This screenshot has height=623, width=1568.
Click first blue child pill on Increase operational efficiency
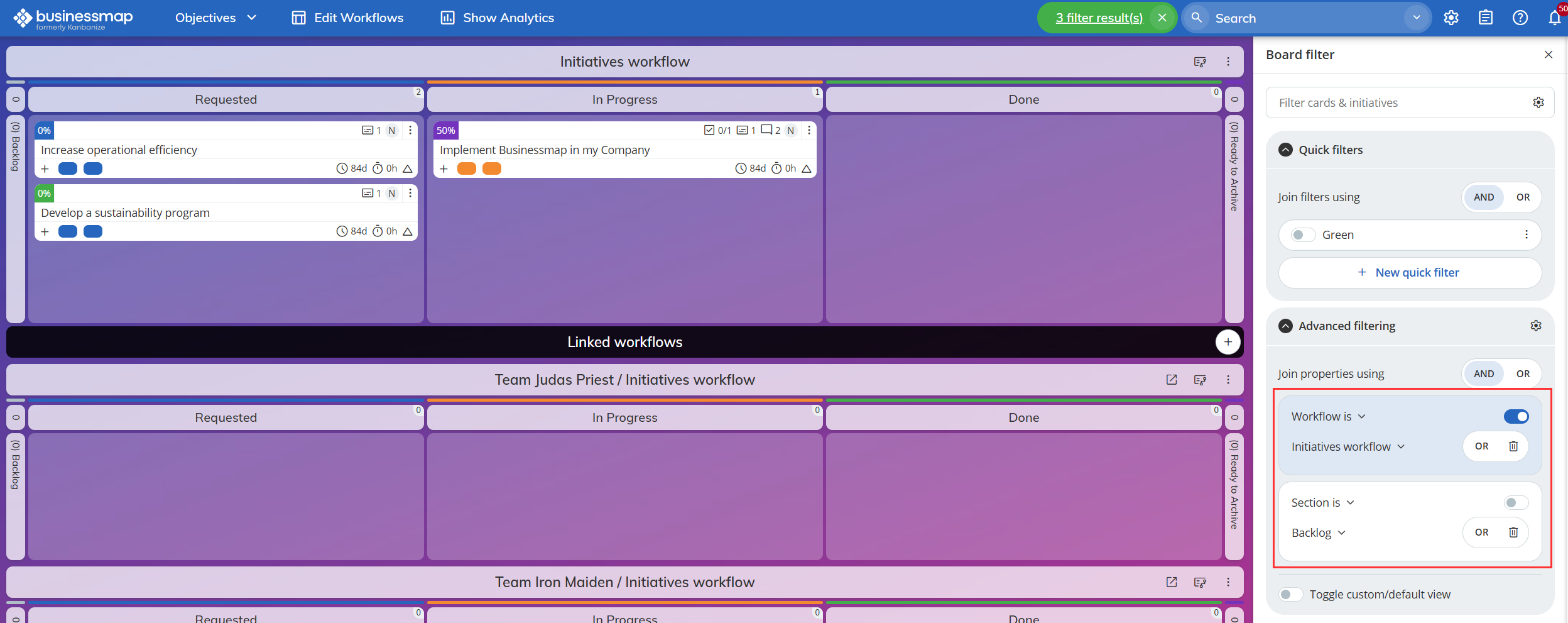tap(67, 168)
